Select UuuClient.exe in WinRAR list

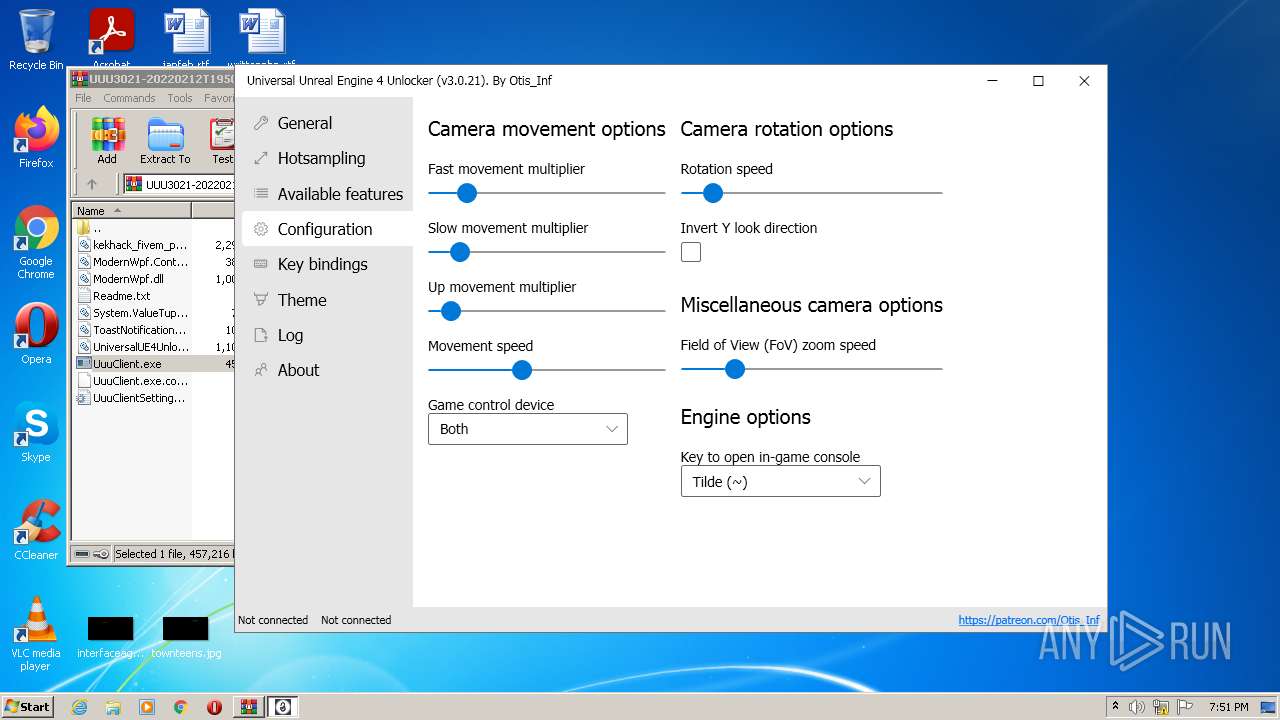154,364
